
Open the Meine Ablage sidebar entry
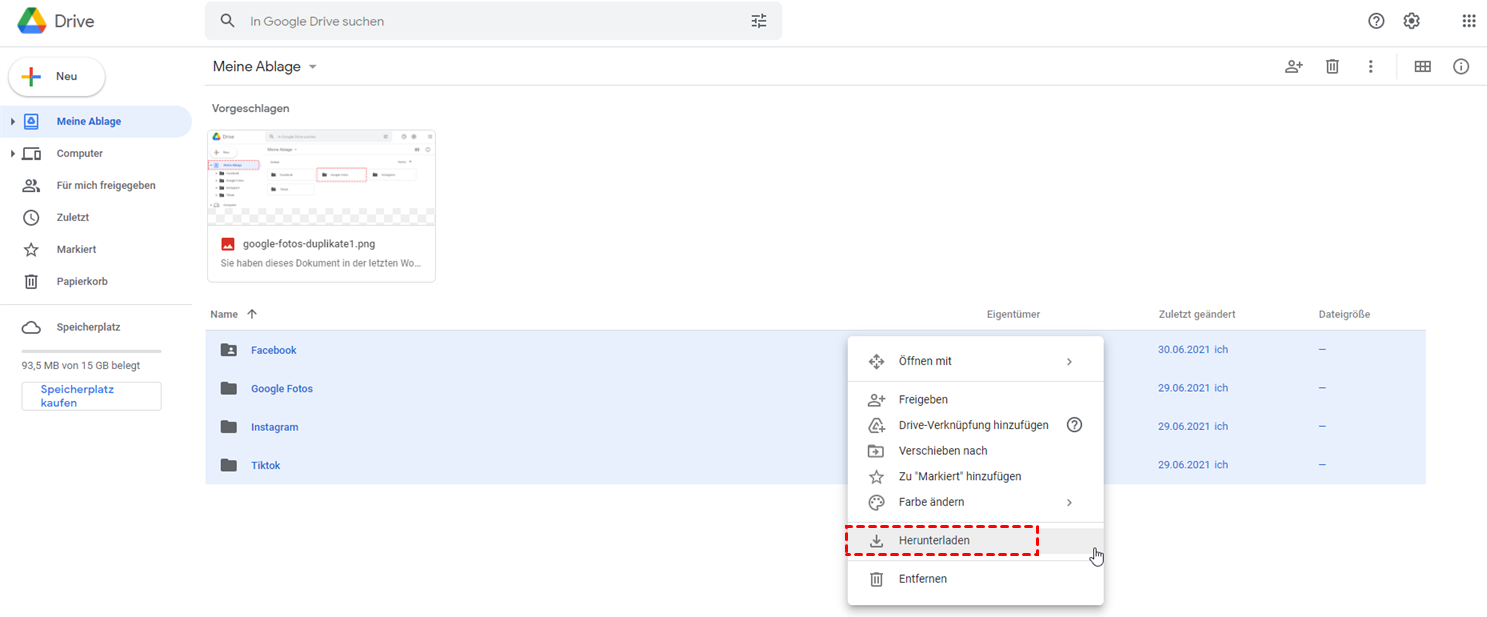click(96, 121)
